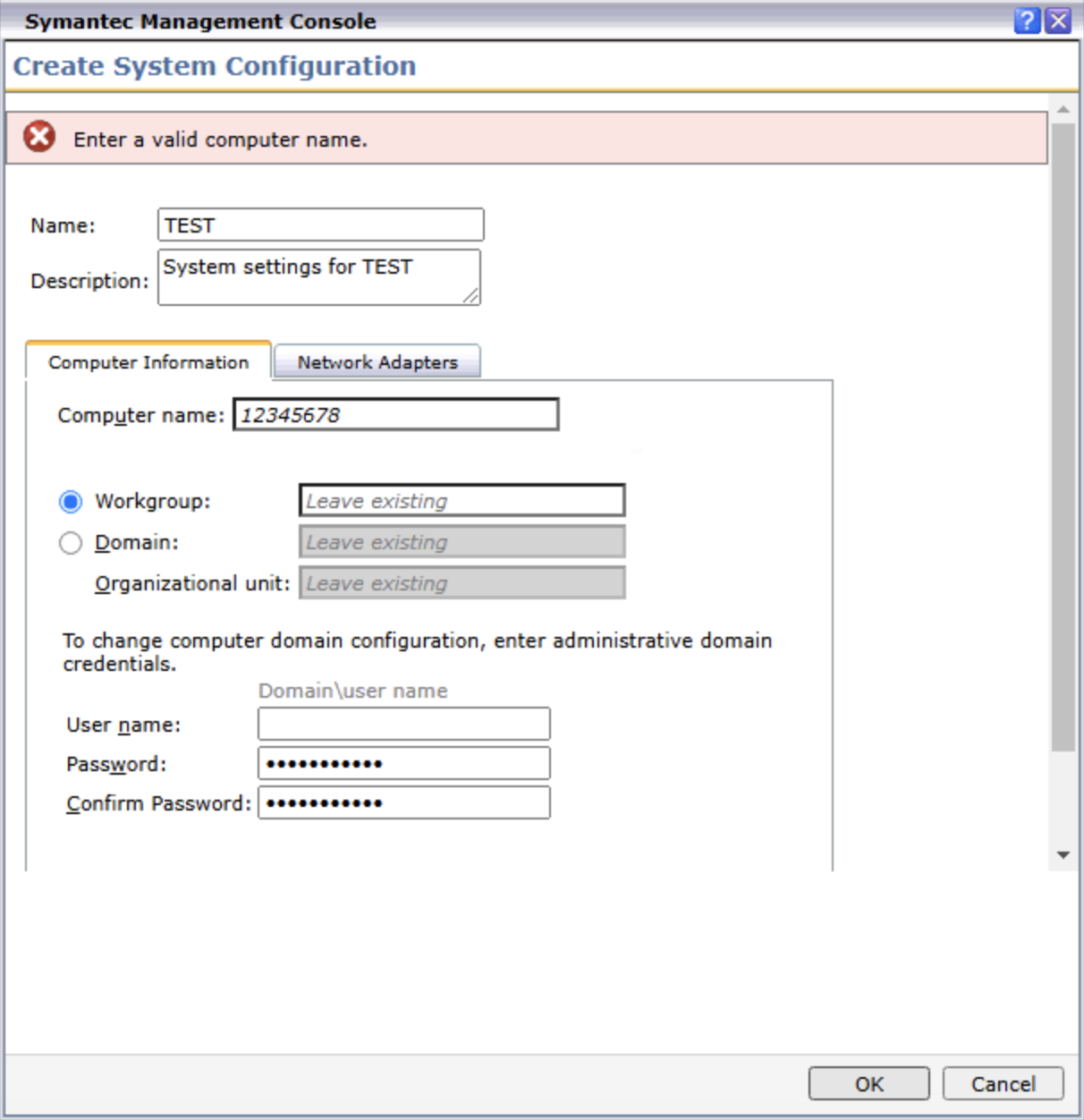Click the scrollbar down arrow
This screenshot has height=1120, width=1084.
coord(1063,855)
